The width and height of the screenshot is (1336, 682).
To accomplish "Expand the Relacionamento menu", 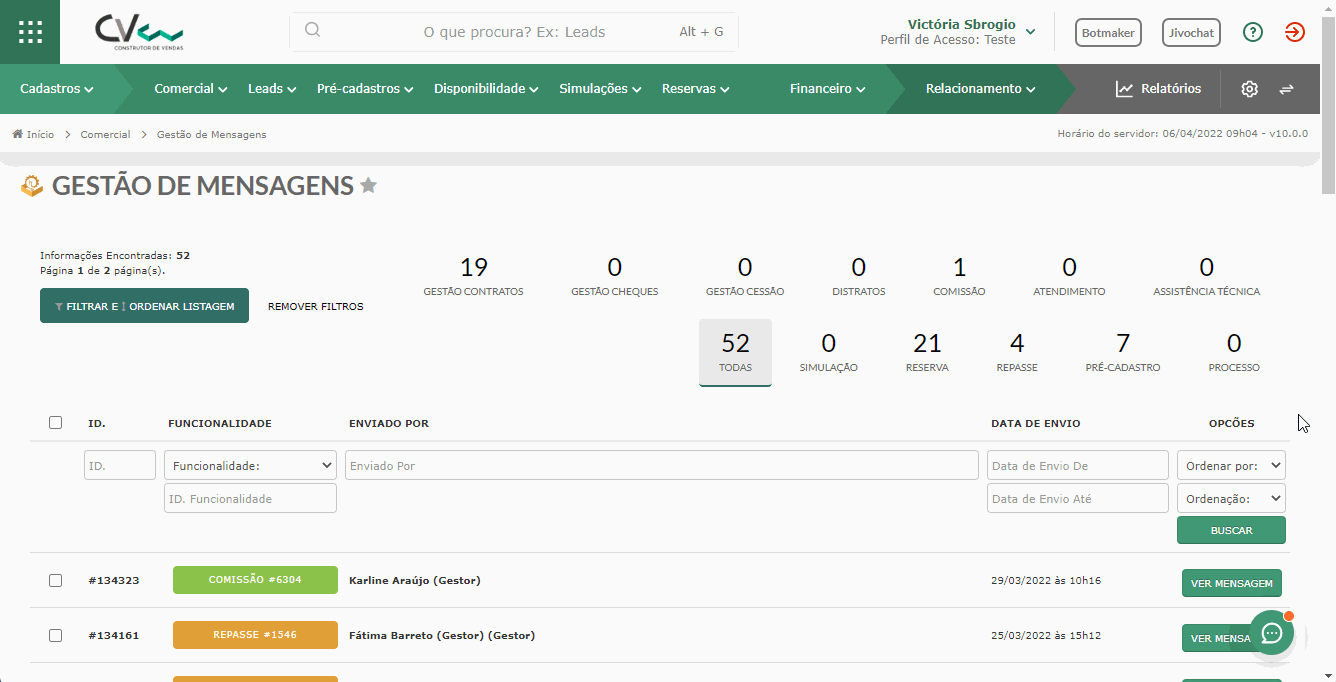I will (x=980, y=89).
